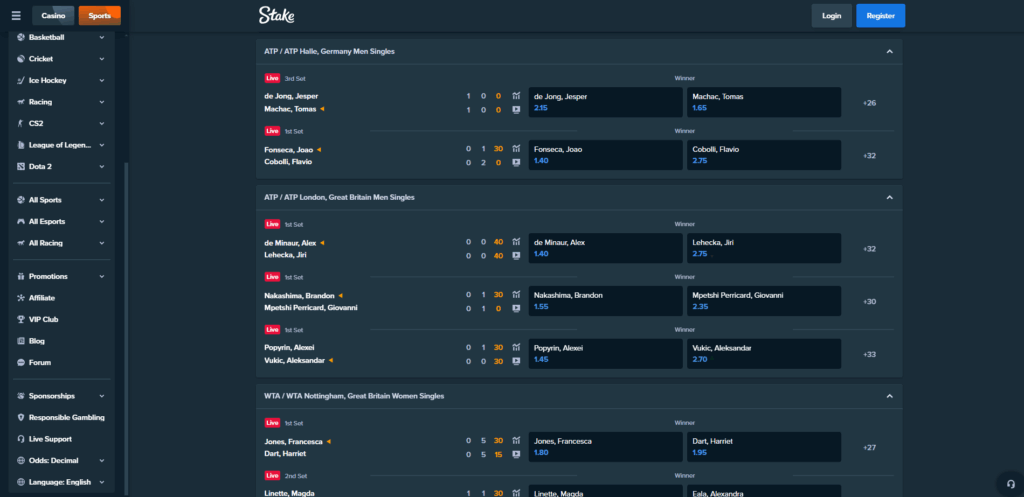Expand the All Esports chevron

[x=102, y=221]
